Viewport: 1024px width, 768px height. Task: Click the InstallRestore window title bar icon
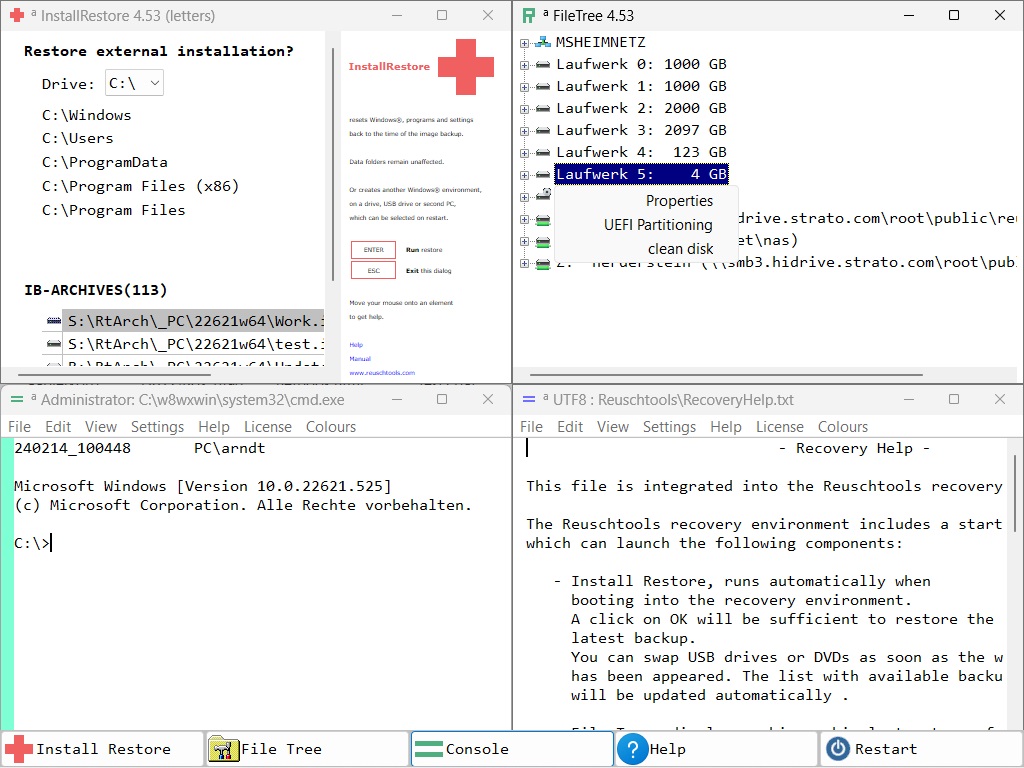[17, 15]
